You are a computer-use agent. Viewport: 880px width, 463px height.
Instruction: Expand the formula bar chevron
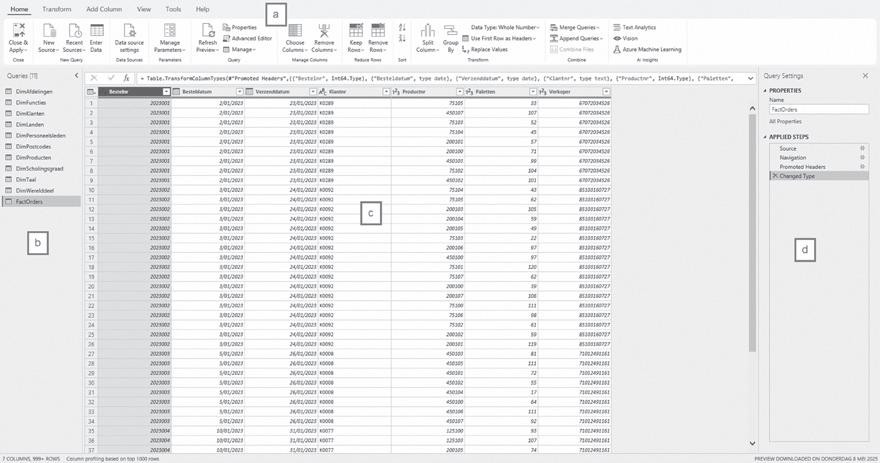point(750,79)
